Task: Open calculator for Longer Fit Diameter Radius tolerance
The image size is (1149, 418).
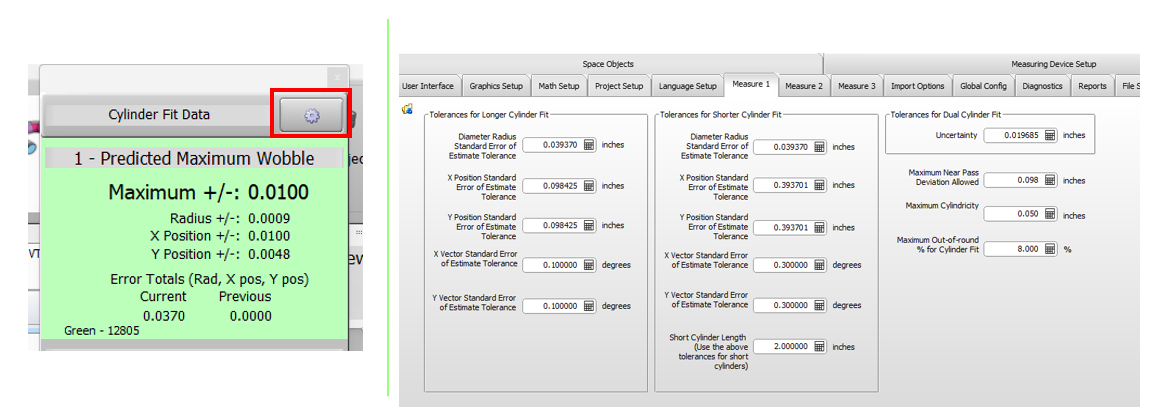Action: 588,145
